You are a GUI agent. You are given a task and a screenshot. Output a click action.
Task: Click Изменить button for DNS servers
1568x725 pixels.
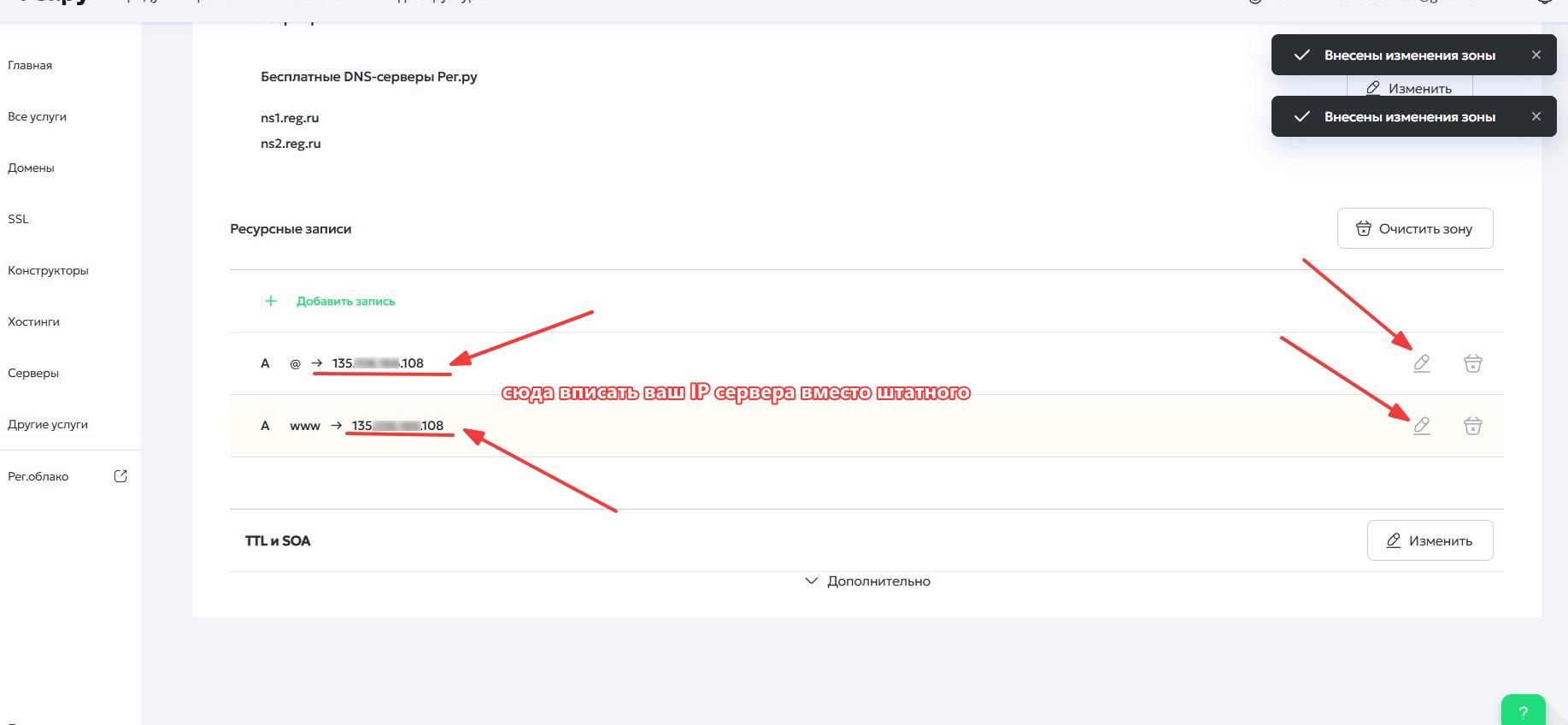tap(1410, 88)
